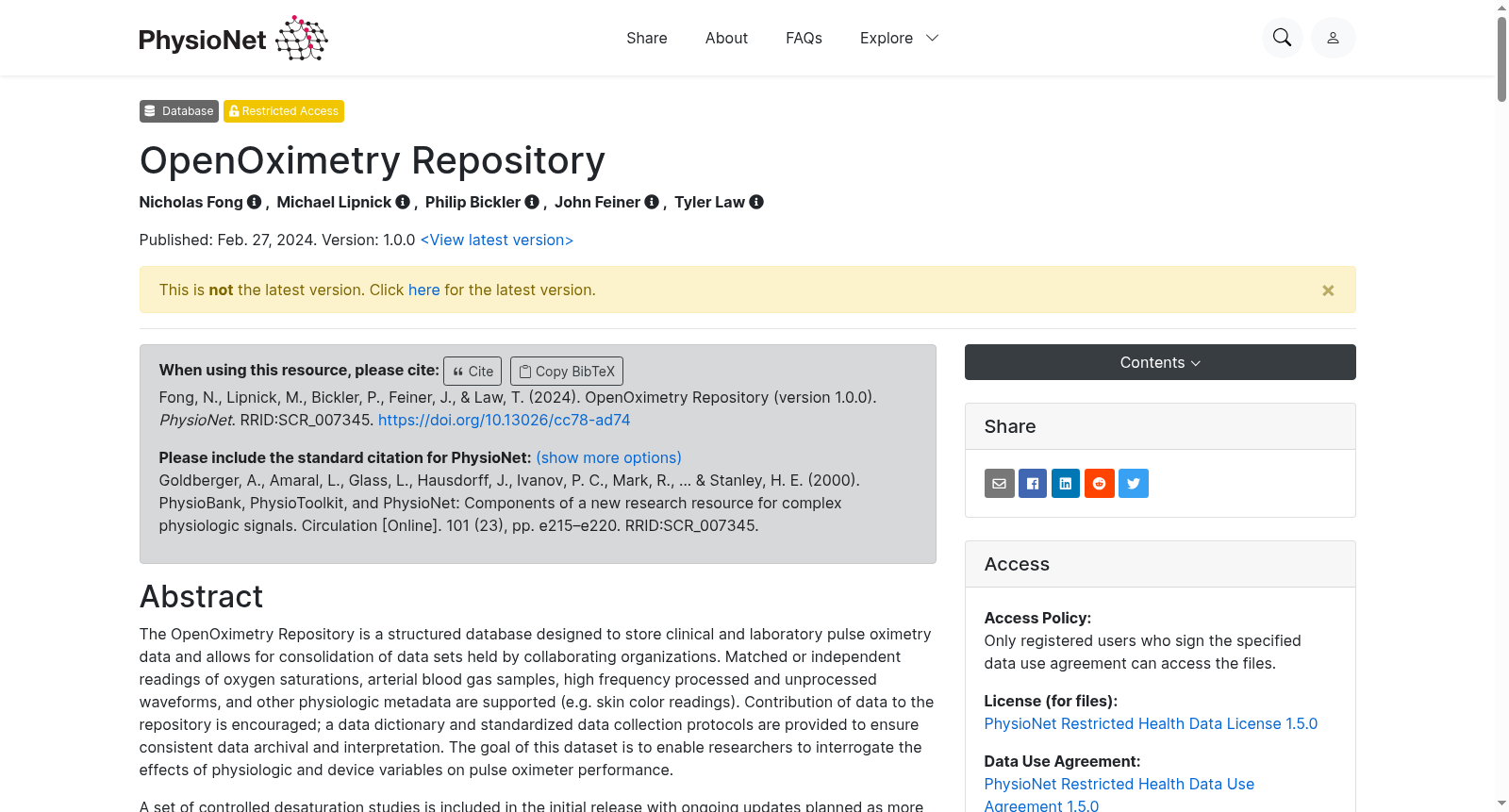
Task: Follow the 'here' link in alert
Action: coord(424,290)
